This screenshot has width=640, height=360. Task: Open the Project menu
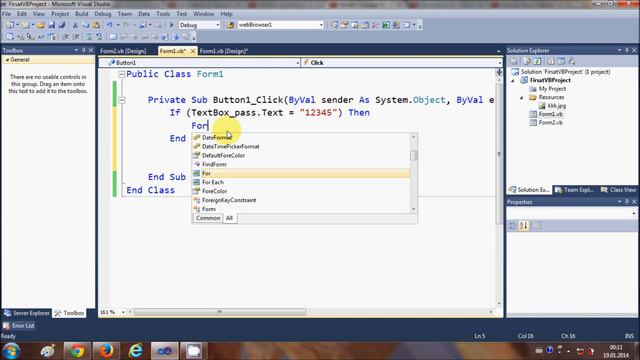click(60, 14)
